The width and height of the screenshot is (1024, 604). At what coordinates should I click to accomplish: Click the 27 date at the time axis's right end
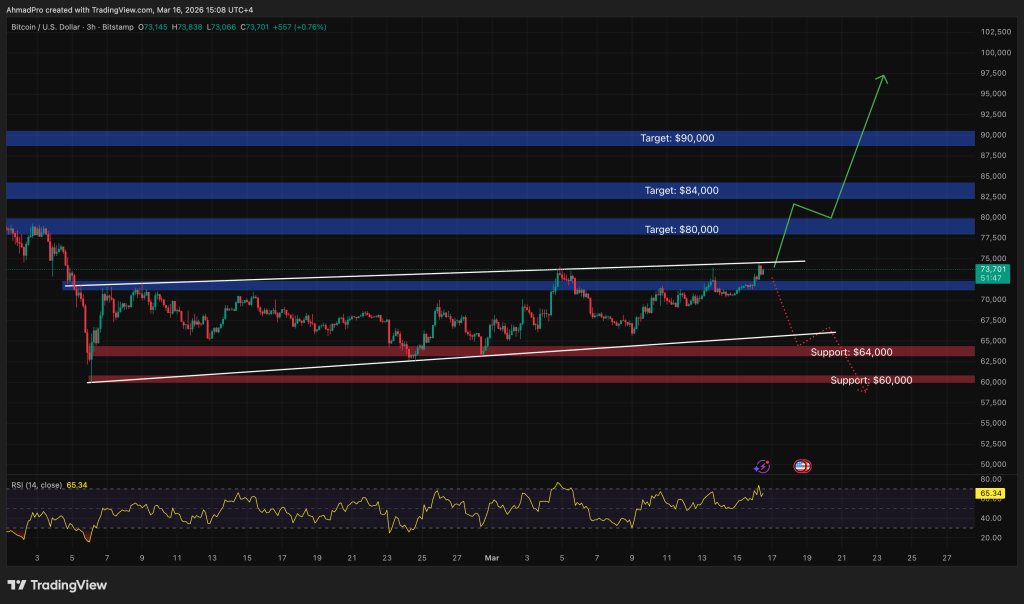pos(946,556)
